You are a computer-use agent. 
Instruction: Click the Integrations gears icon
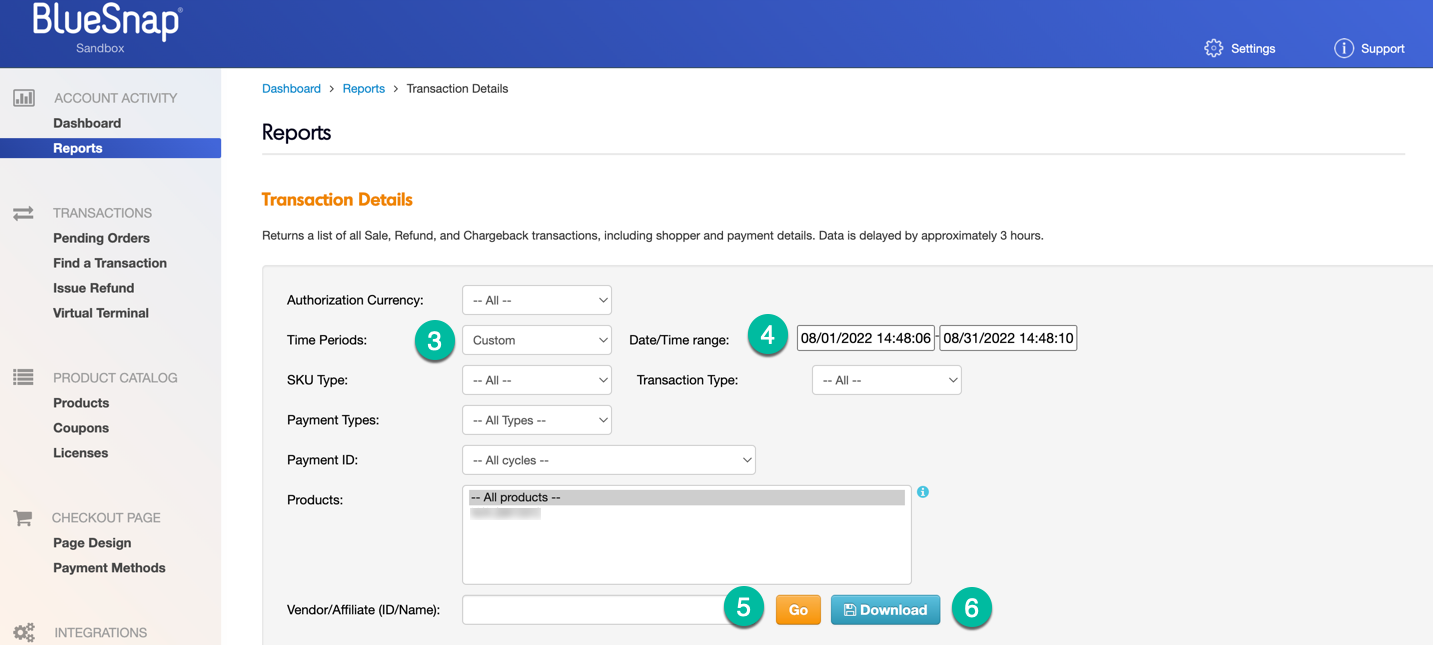point(24,632)
